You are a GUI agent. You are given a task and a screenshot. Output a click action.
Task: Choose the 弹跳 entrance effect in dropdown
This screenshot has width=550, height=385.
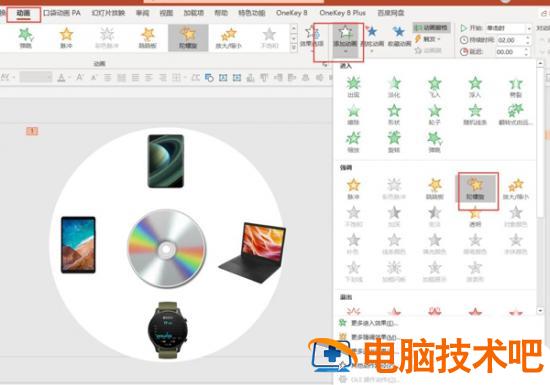tap(435, 142)
